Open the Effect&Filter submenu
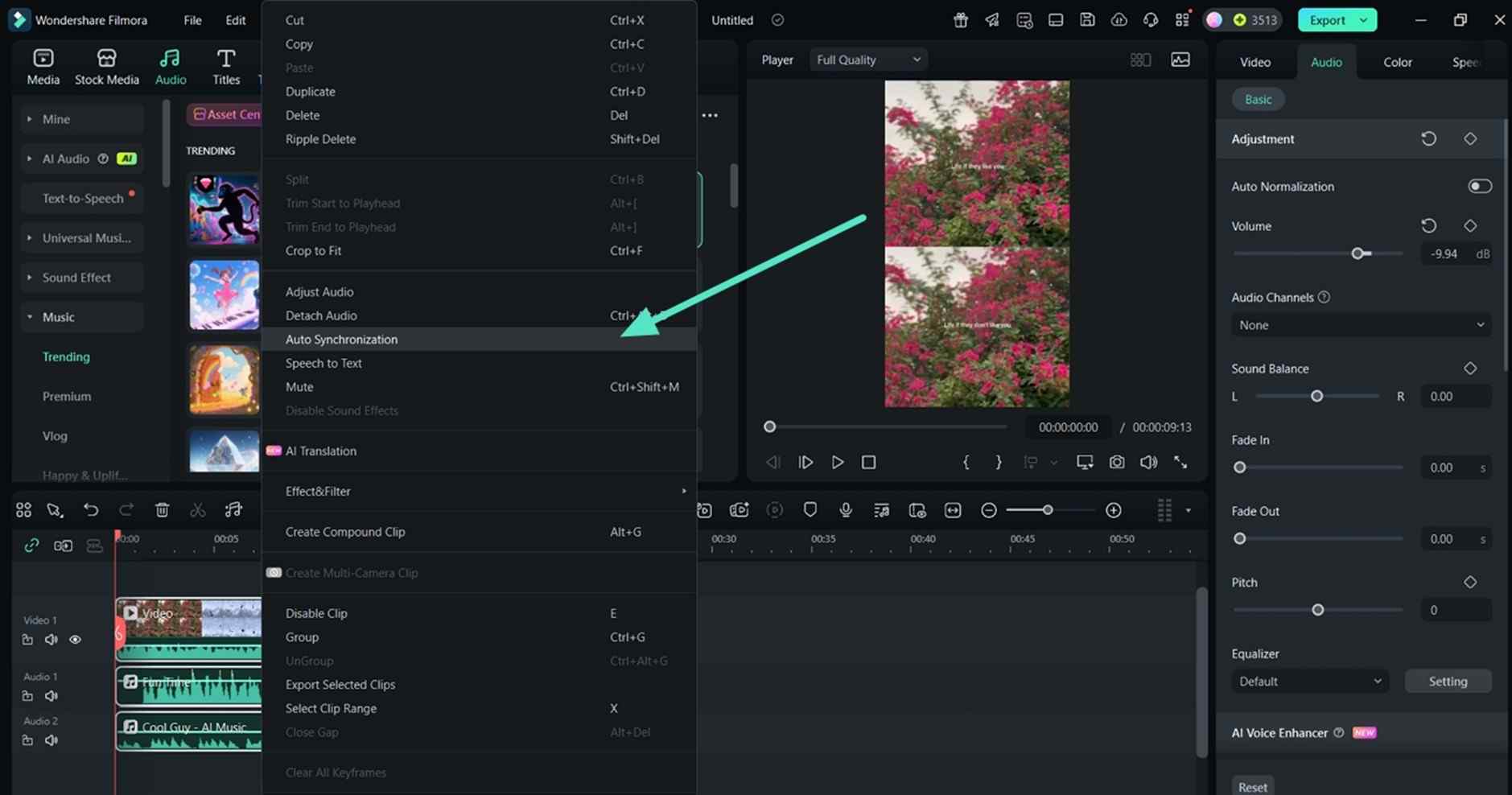 pos(479,491)
